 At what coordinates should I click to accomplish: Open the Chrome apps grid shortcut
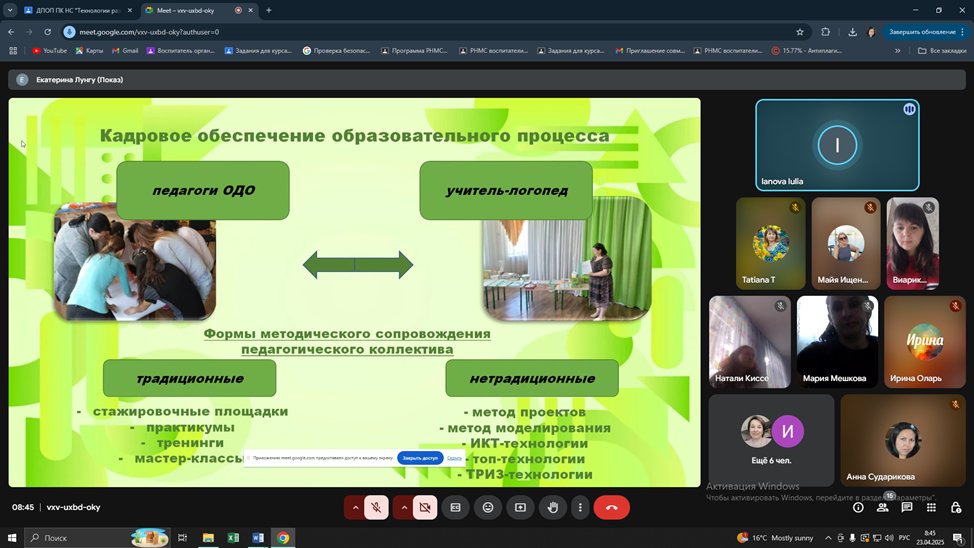(13, 51)
